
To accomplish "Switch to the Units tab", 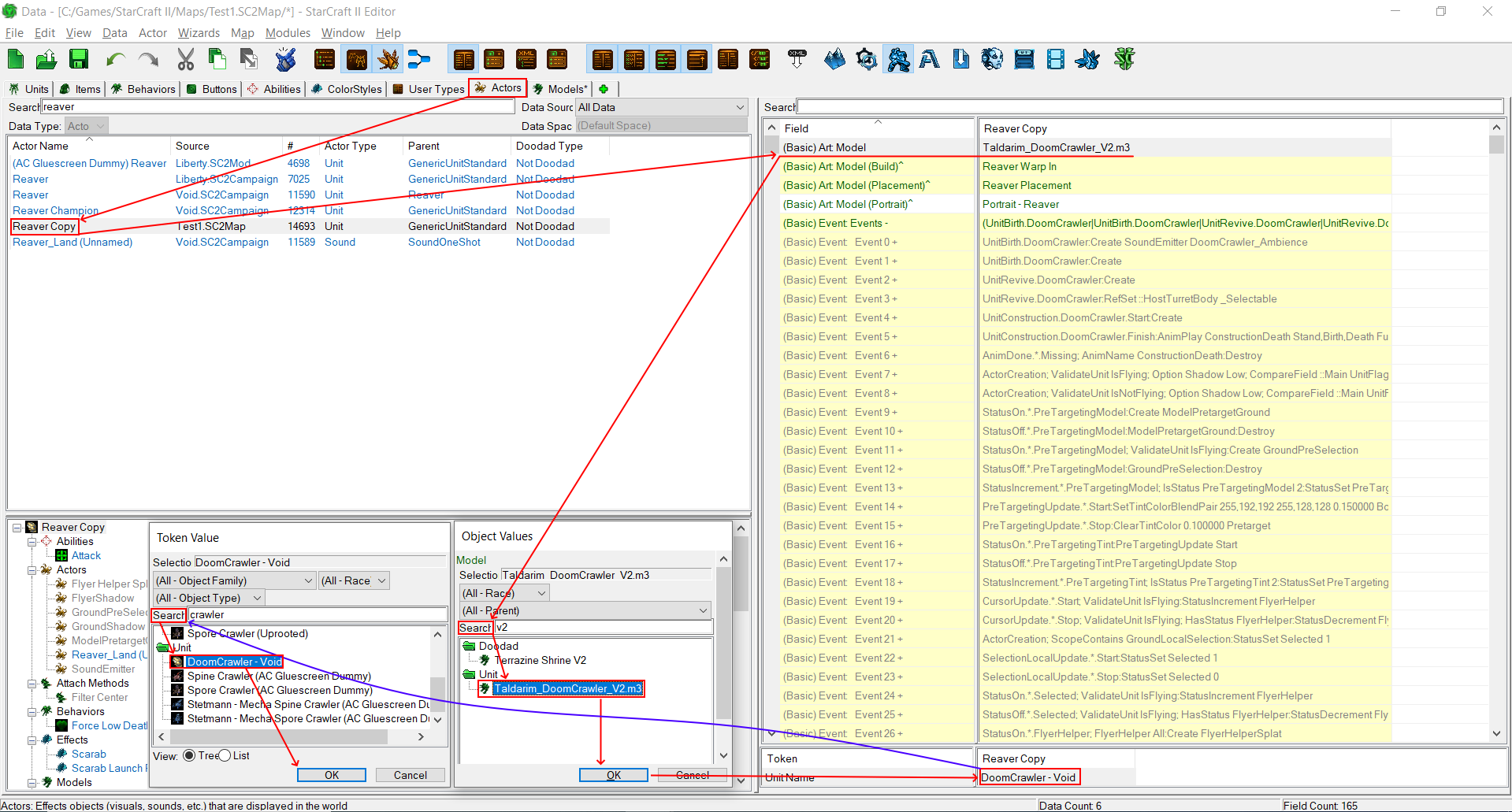I will 29,89.
